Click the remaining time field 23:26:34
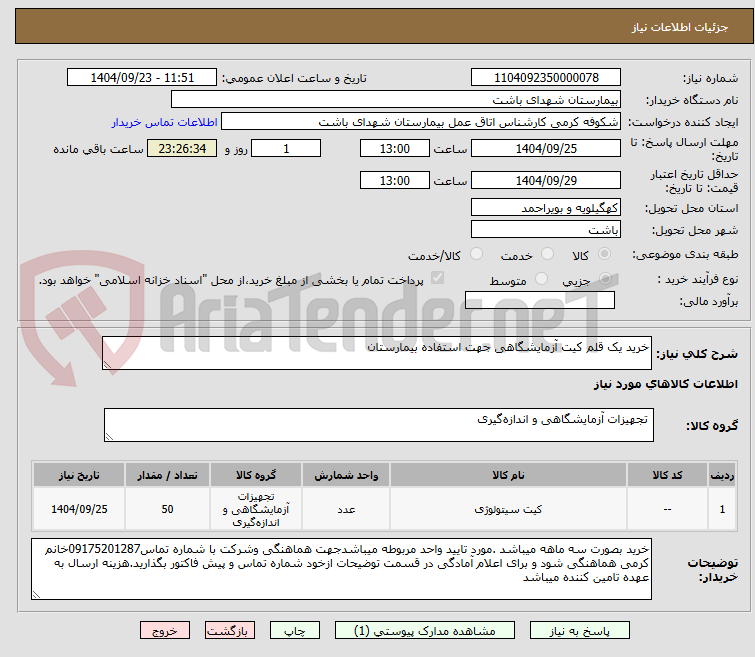The image size is (755, 657). (182, 148)
